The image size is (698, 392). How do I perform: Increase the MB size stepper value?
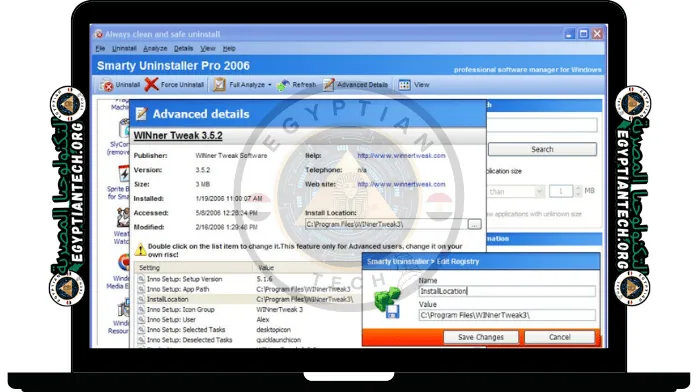pyautogui.click(x=578, y=188)
